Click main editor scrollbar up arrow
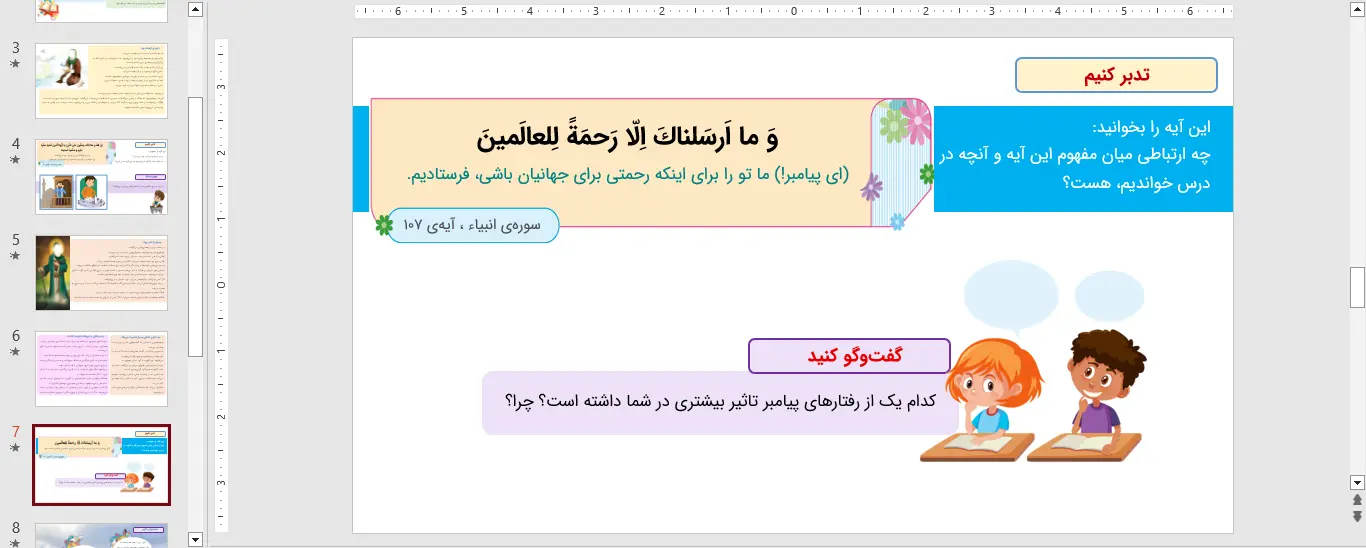Screen dimensions: 1366x548 1357,11
